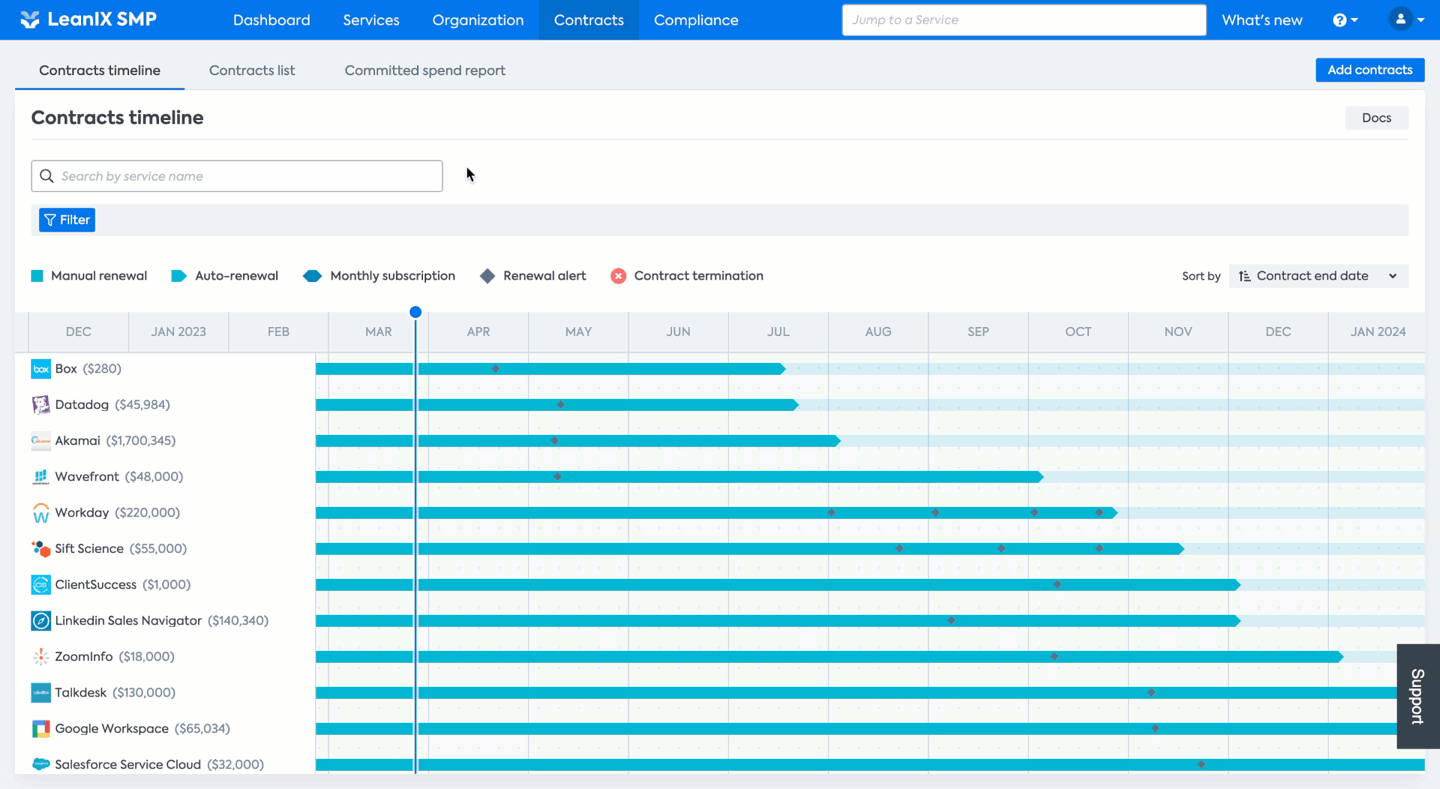This screenshot has height=789, width=1440.
Task: Open the Sort by Contract end date dropdown
Action: pos(1318,276)
